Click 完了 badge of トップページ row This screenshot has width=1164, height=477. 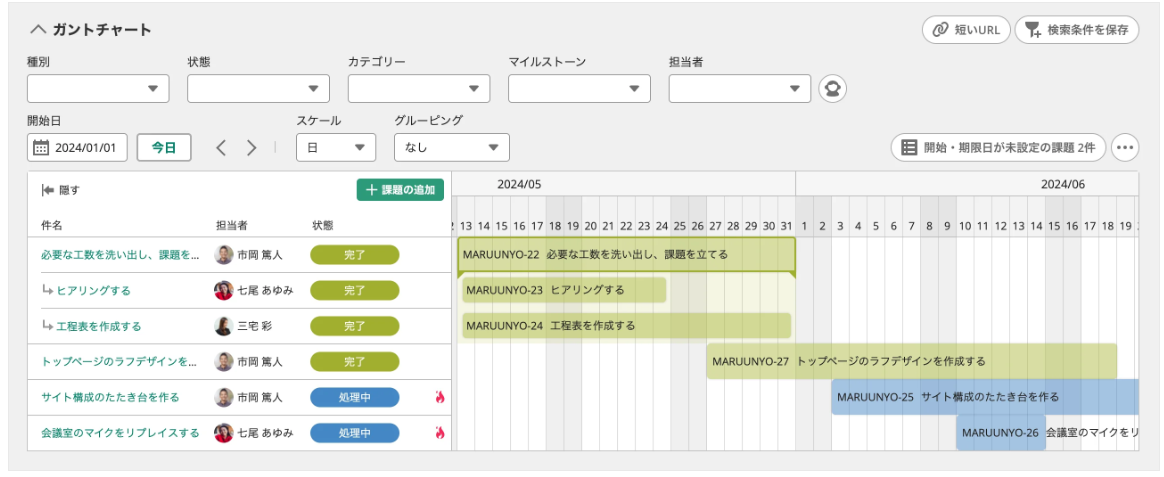click(x=355, y=361)
